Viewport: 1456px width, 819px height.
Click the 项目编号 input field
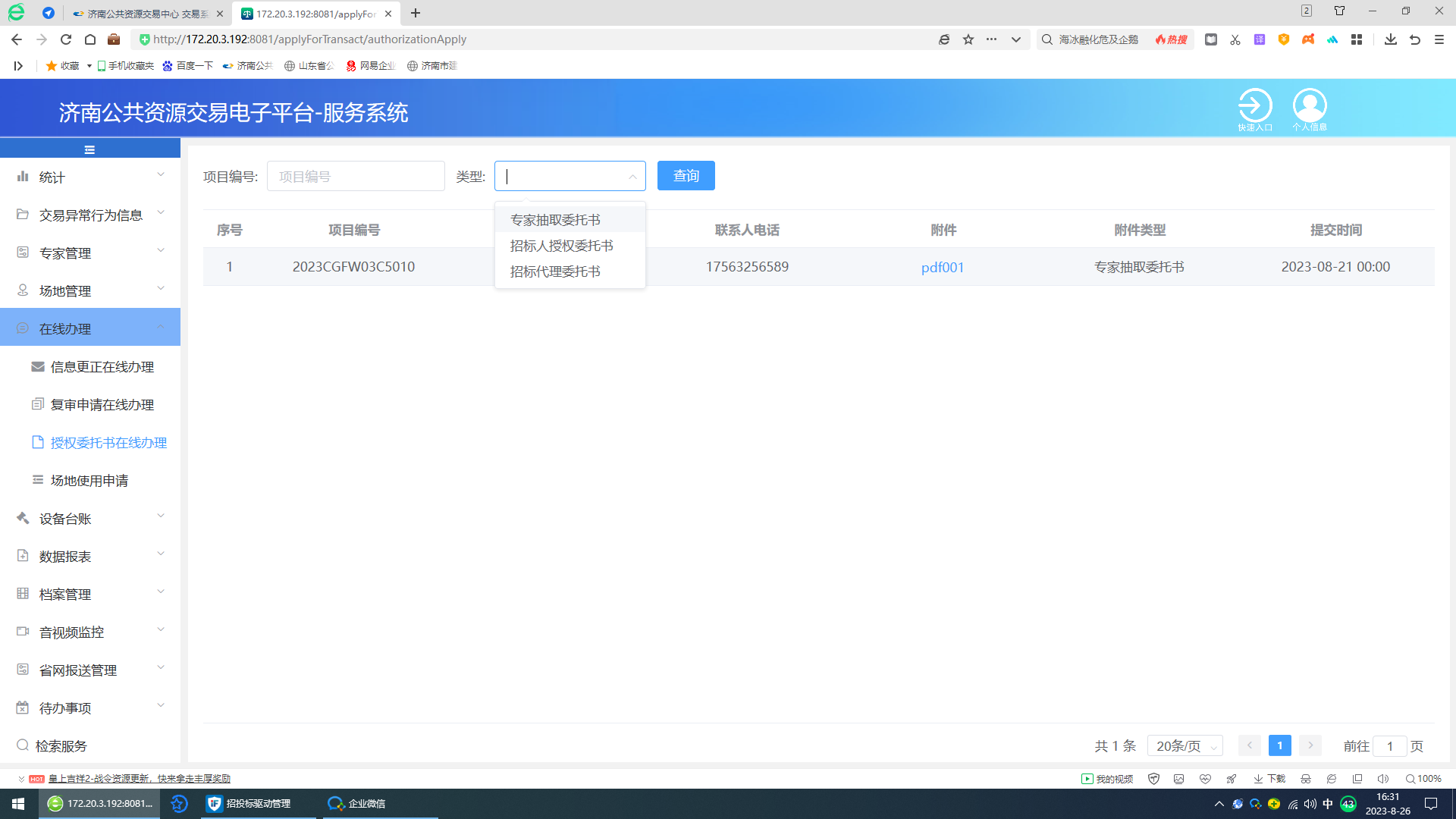coord(356,176)
